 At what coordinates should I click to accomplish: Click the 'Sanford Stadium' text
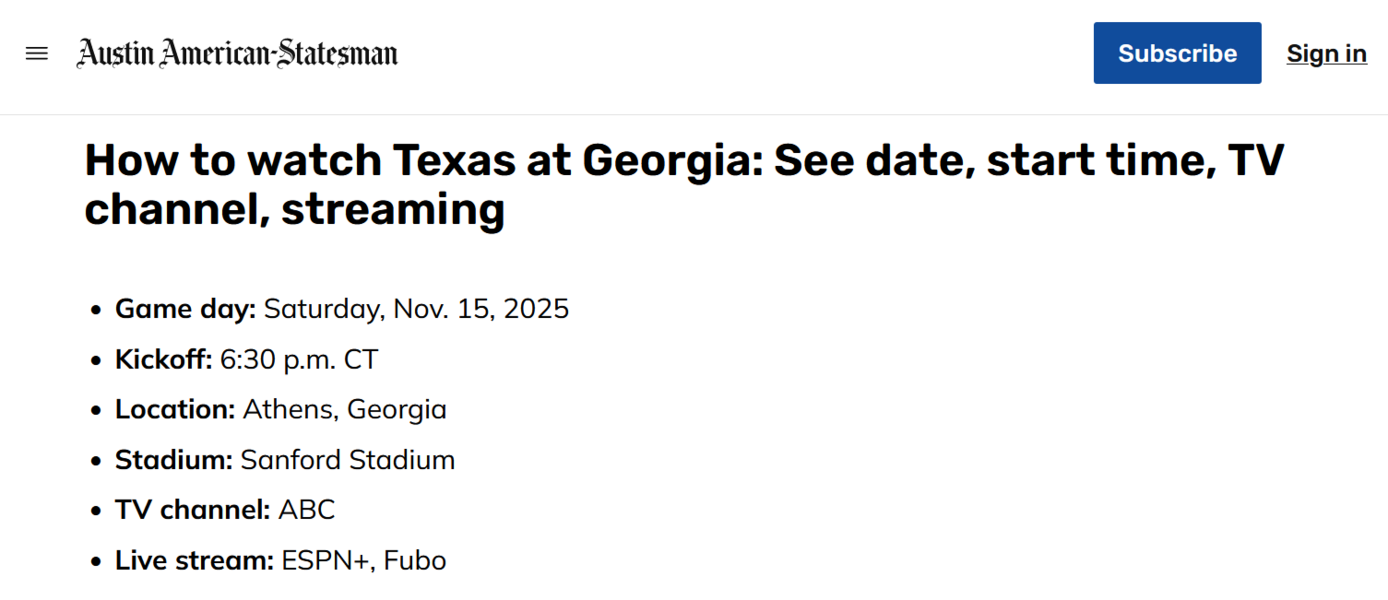[348, 460]
